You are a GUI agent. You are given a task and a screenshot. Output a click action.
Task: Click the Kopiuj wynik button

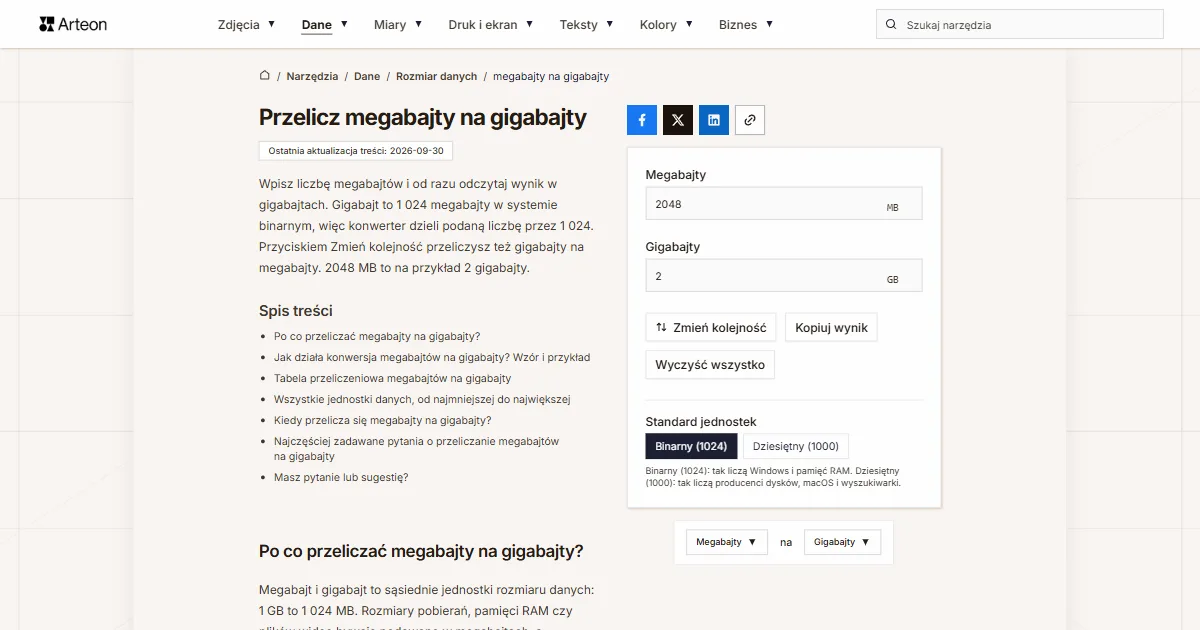[x=831, y=327]
